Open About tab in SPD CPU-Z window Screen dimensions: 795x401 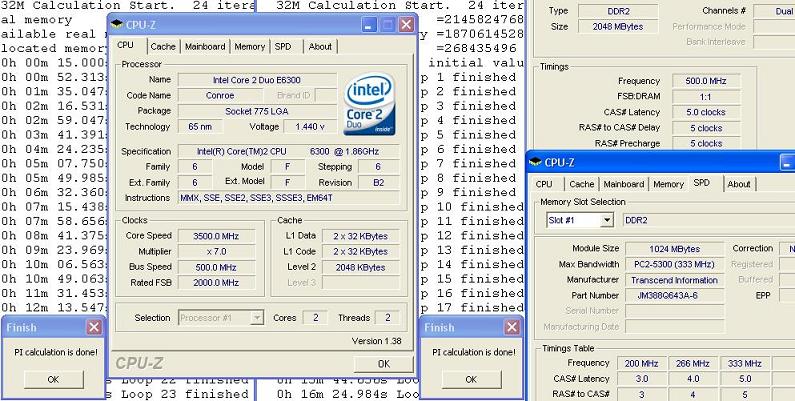coord(739,185)
